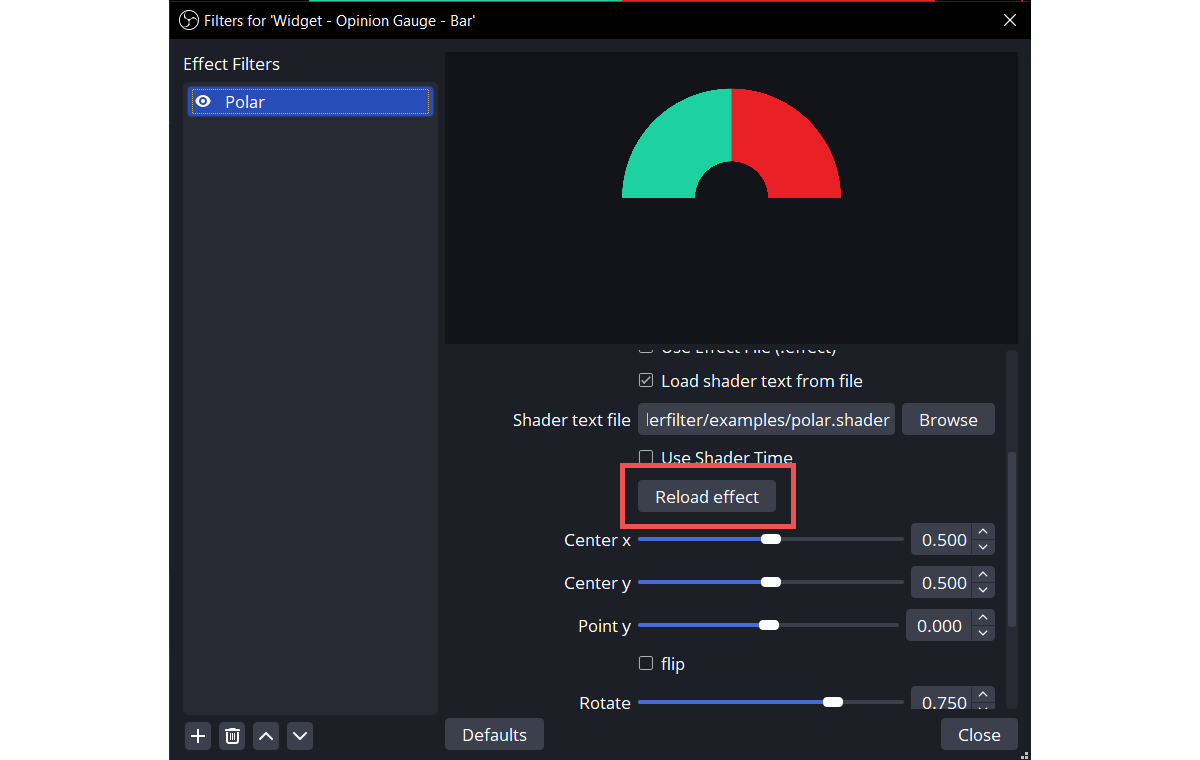Click the OBS logo in the title bar
Screen dimensions: 1200x760
188,19
